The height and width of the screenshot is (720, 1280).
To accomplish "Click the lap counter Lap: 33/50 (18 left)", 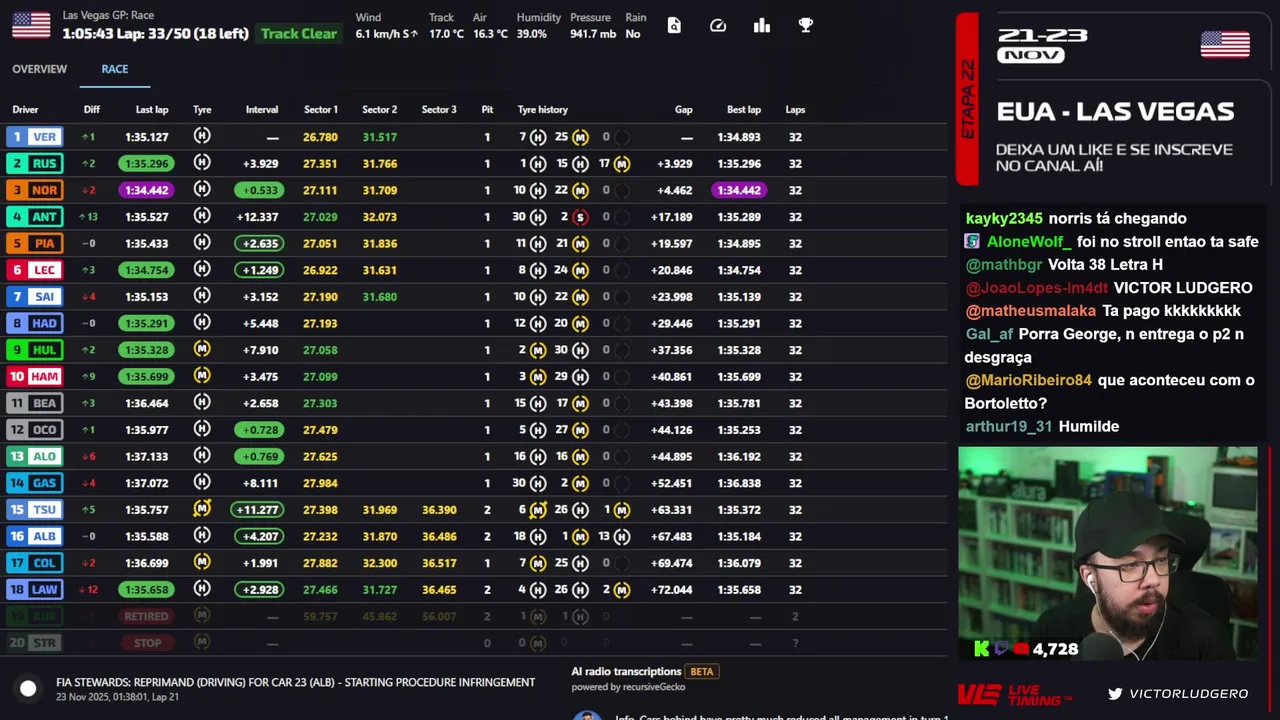I will (x=185, y=34).
